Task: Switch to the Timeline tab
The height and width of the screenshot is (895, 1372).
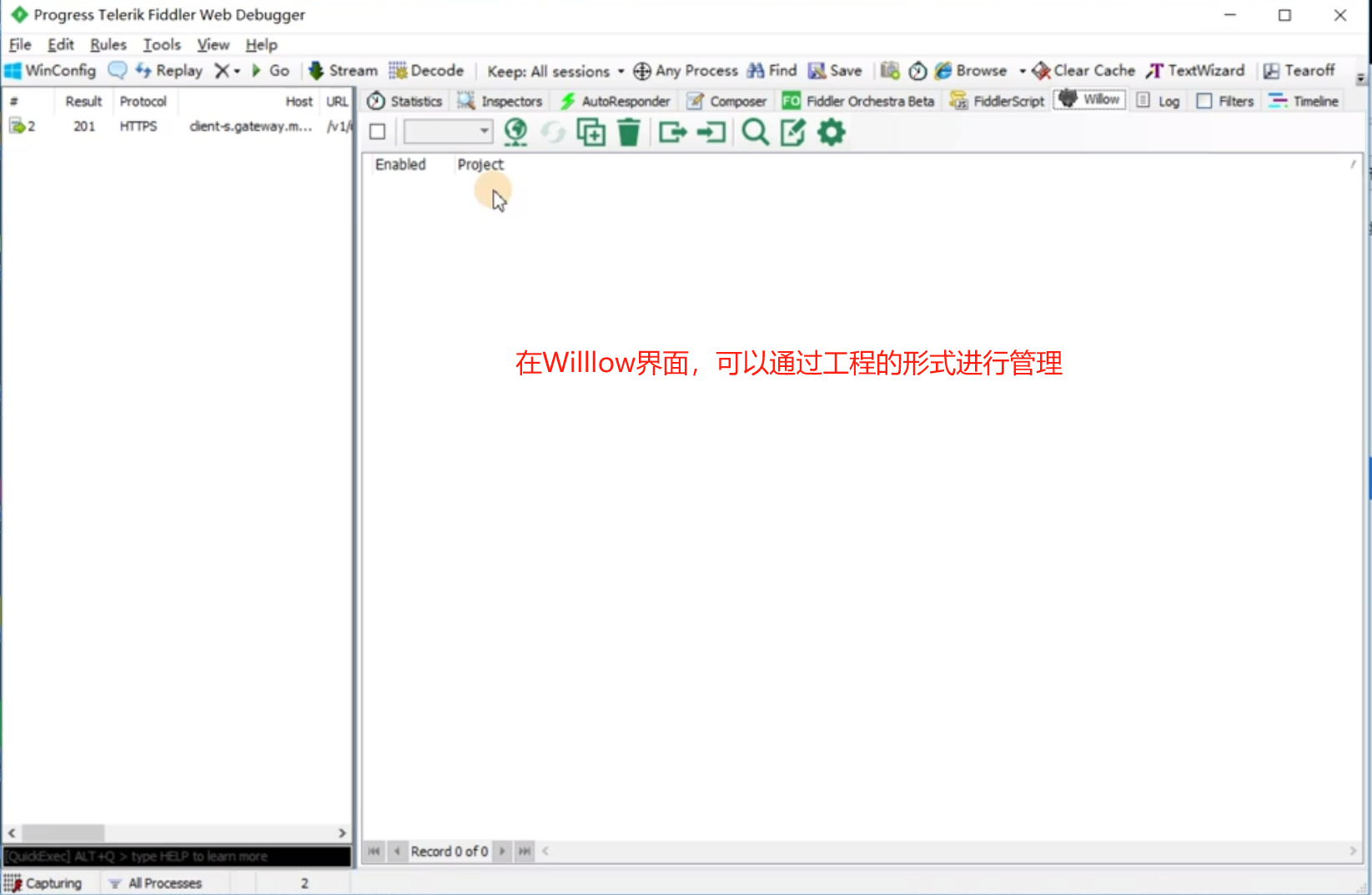Action: click(x=1304, y=101)
